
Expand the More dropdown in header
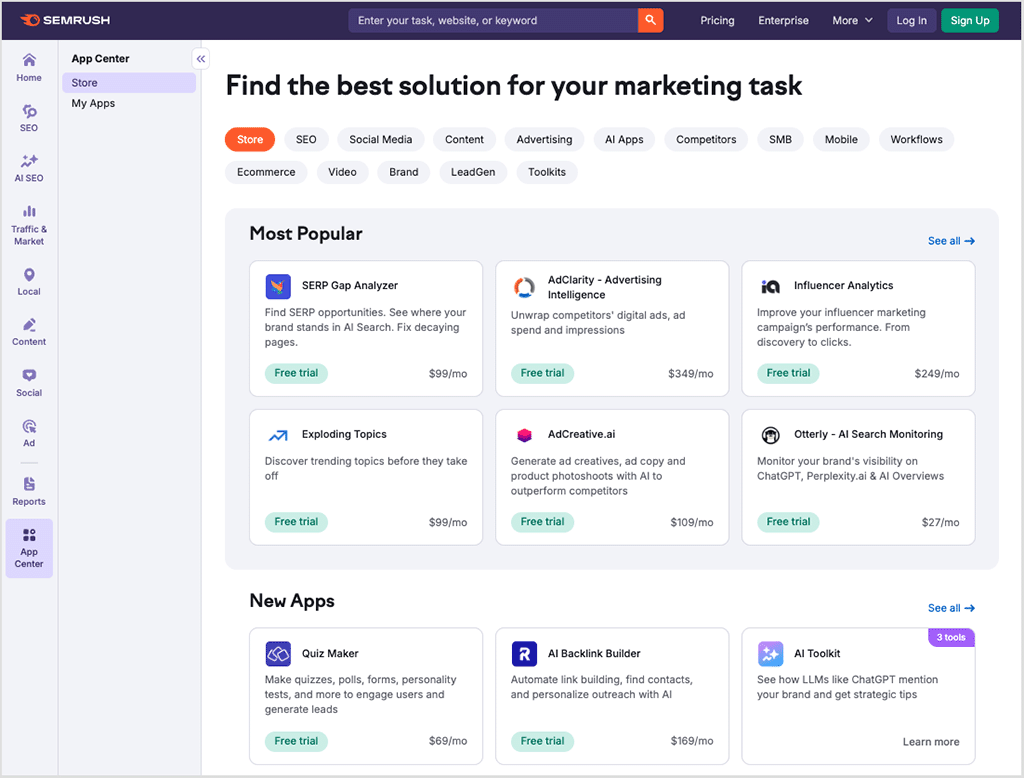[852, 20]
